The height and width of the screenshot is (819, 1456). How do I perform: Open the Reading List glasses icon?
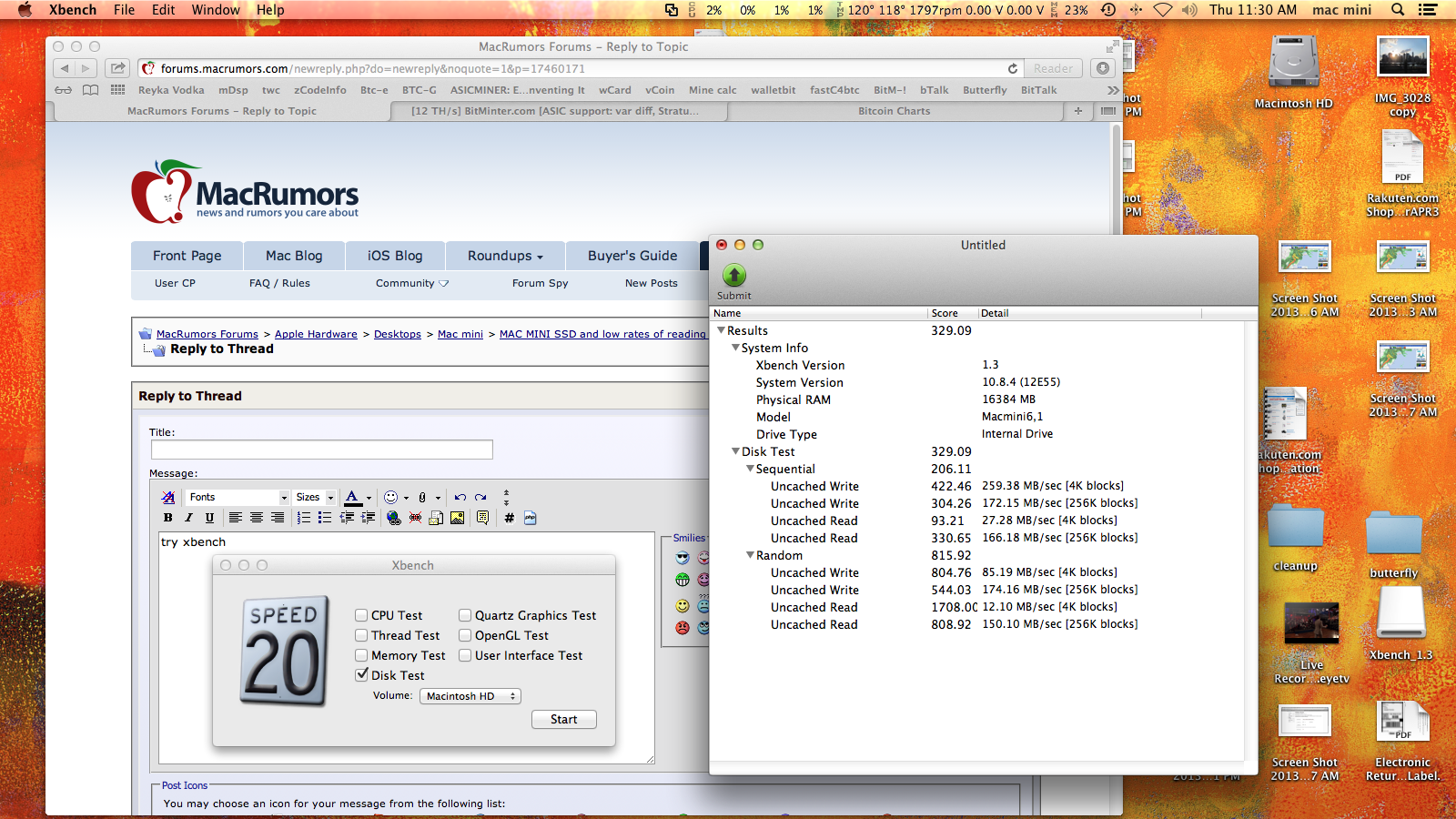63,90
